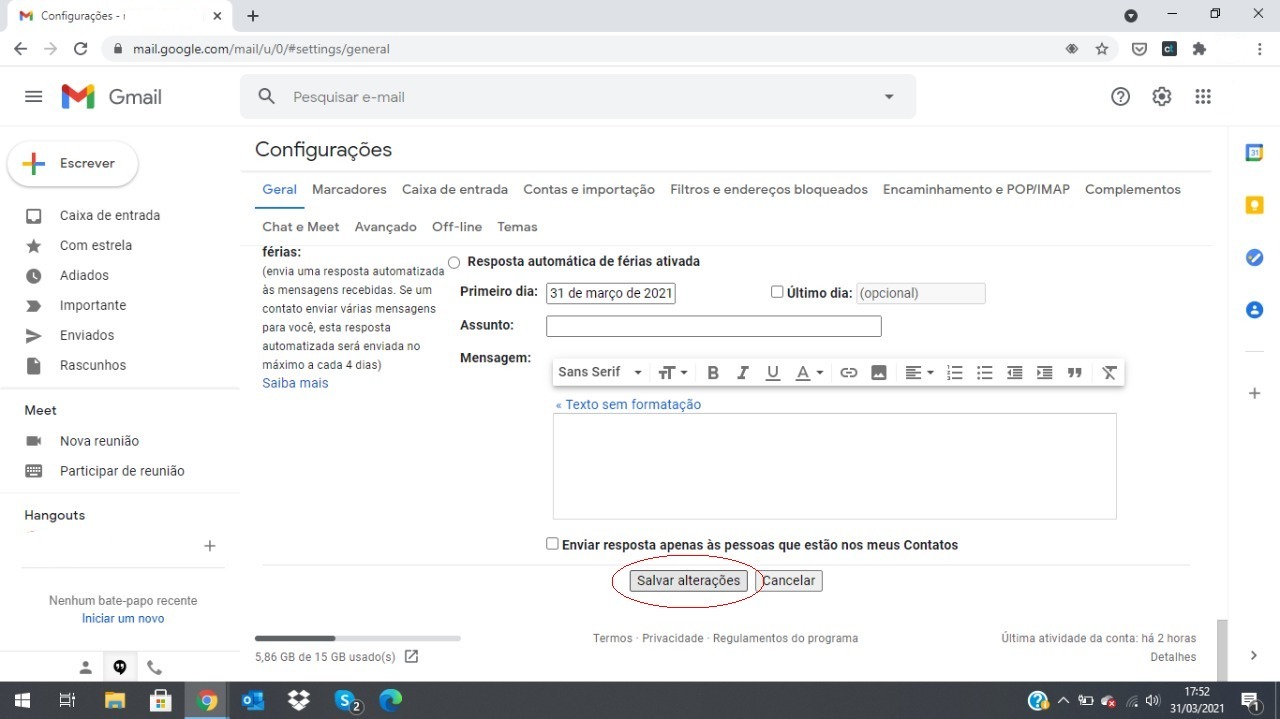Increase indent in message editor
This screenshot has width=1280, height=719.
pos(1045,372)
